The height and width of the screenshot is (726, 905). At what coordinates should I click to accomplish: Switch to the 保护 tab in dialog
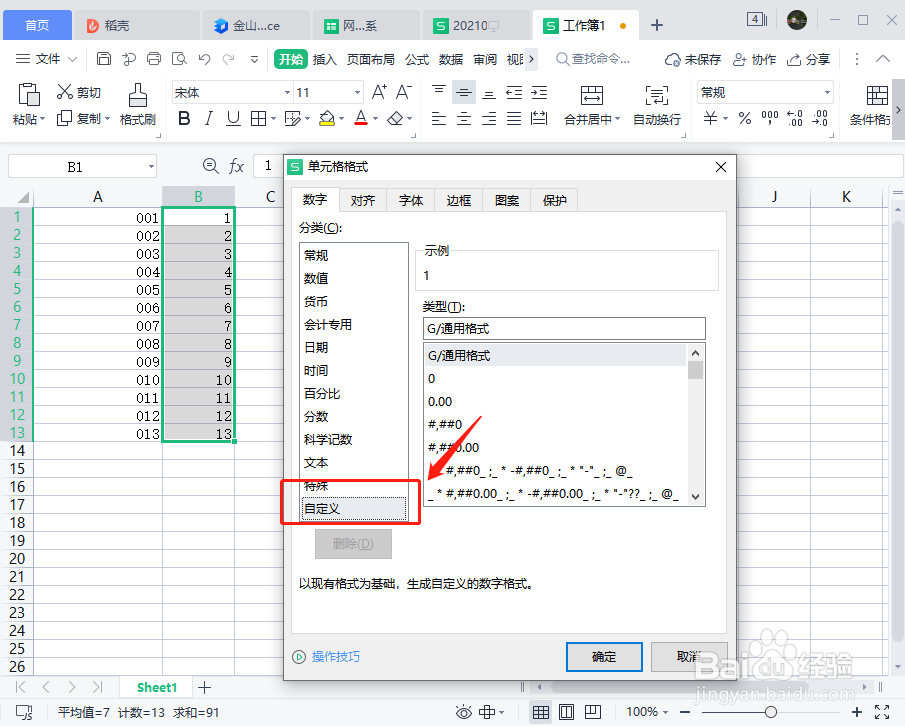555,200
